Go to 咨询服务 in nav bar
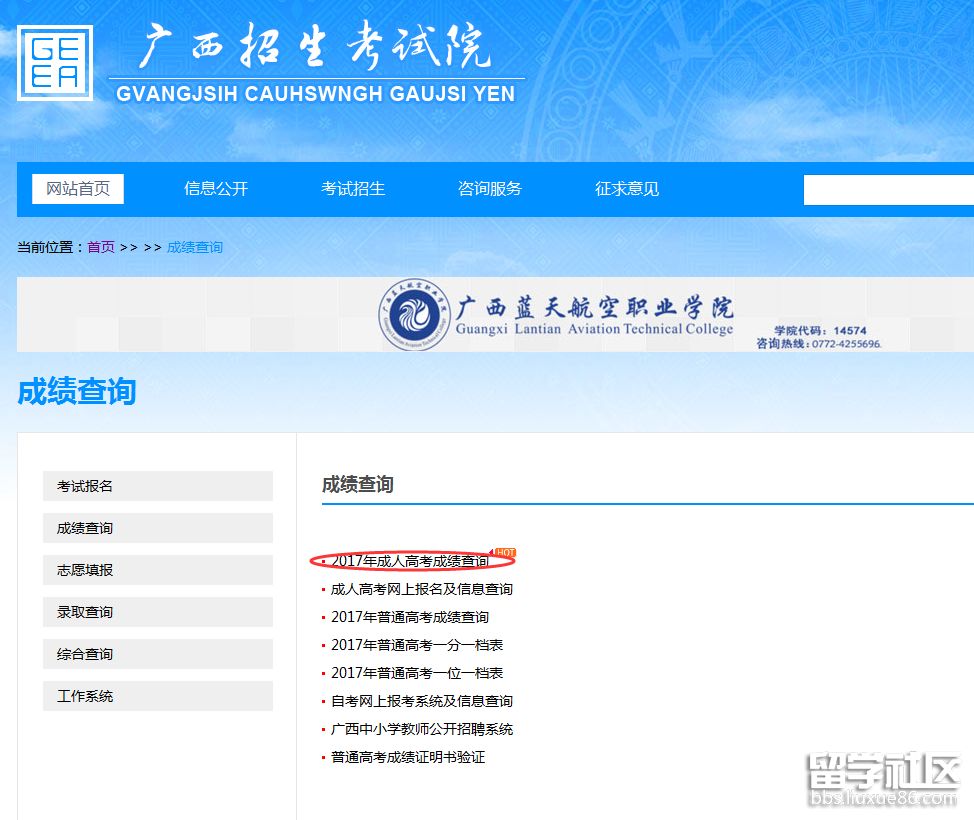 click(490, 189)
